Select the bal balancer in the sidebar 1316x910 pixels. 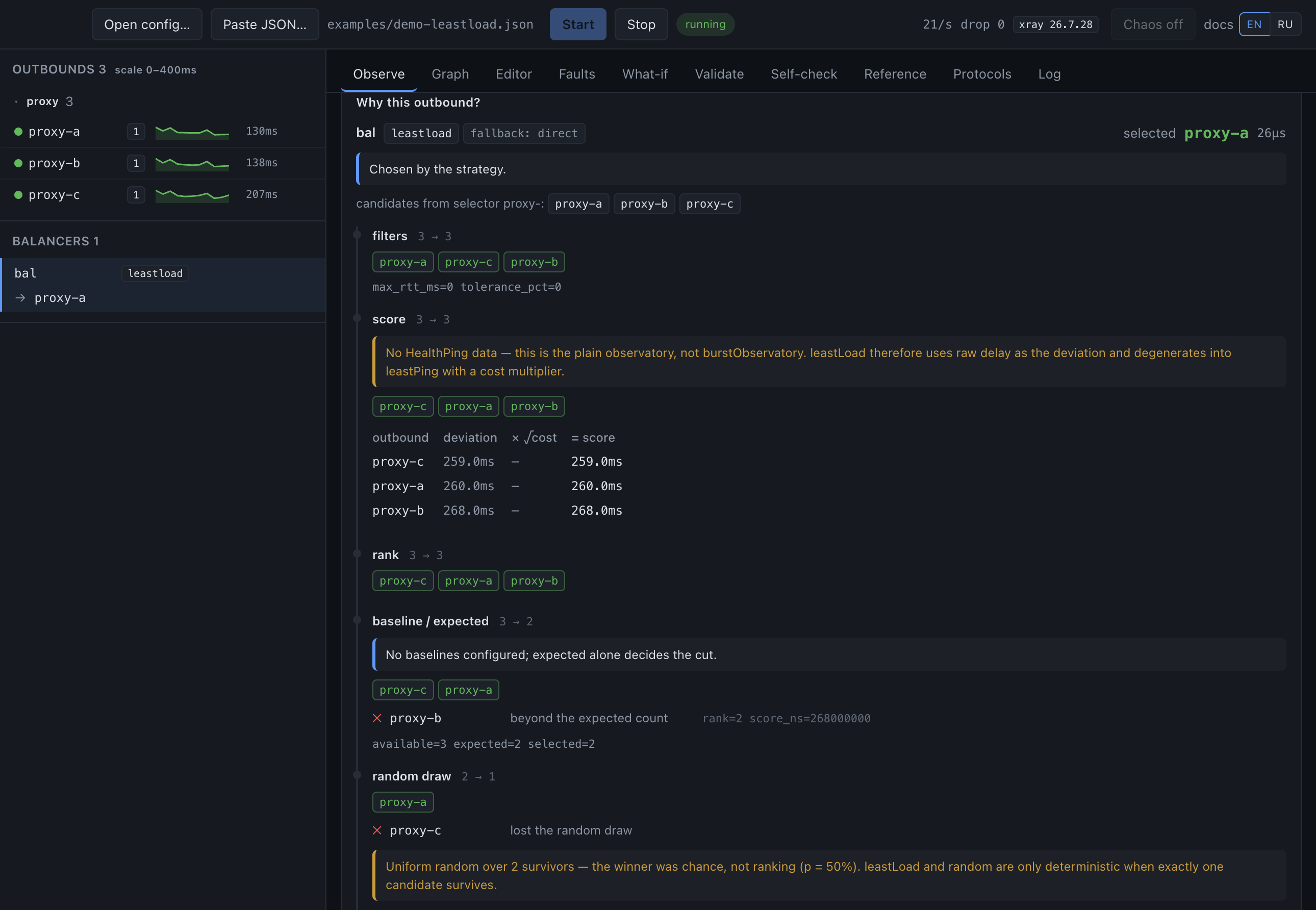tap(163, 285)
